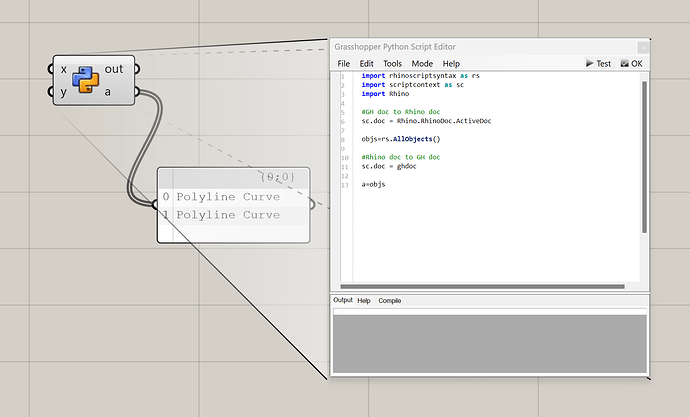The width and height of the screenshot is (690, 417).
Task: Switch to the Output tab
Action: tap(343, 300)
